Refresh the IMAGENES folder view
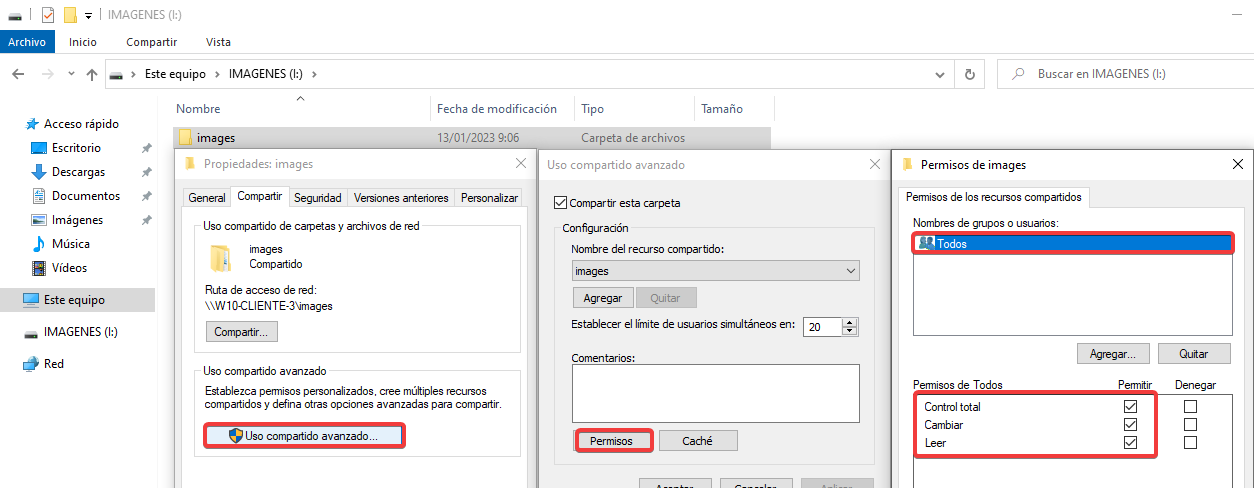 tap(969, 74)
